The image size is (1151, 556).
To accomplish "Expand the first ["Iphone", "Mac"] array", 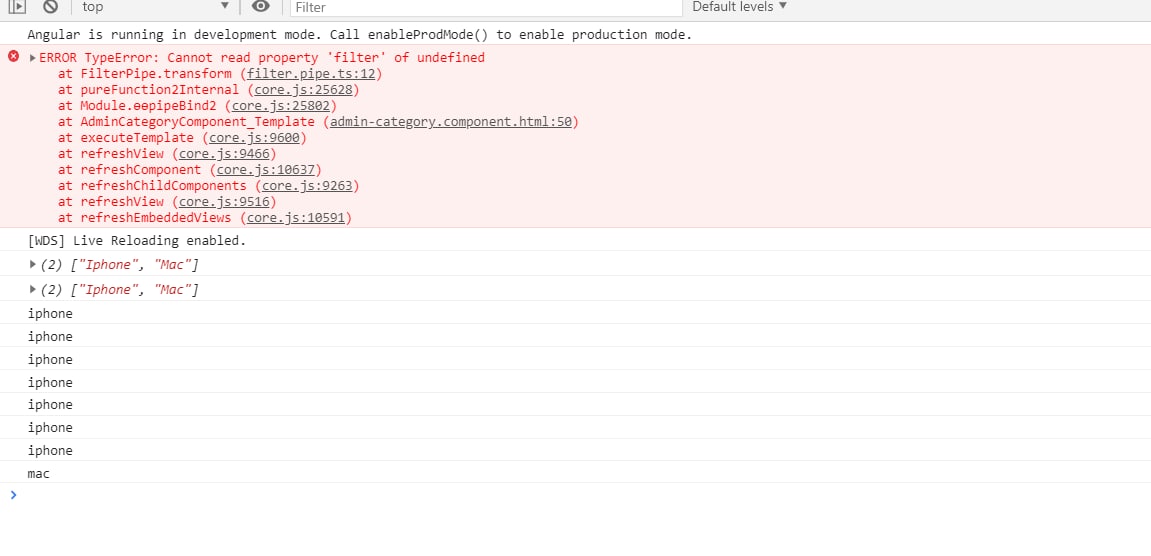I will (33, 265).
